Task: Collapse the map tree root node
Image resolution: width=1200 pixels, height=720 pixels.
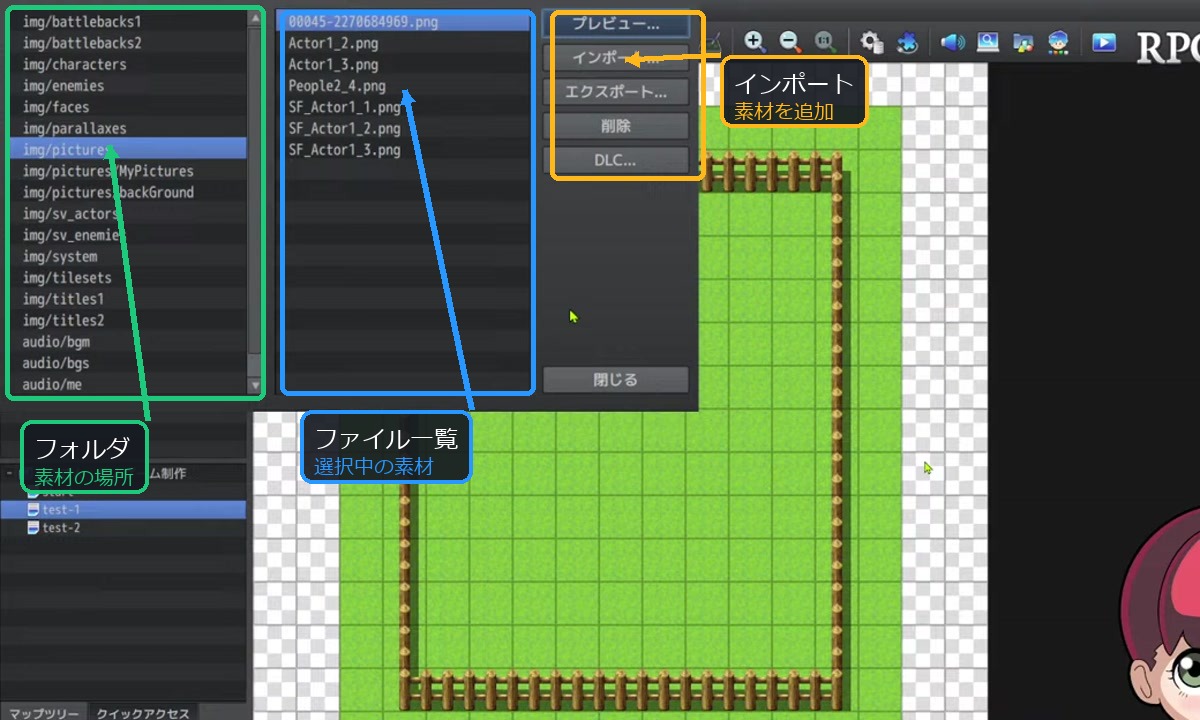Action: click(9, 473)
